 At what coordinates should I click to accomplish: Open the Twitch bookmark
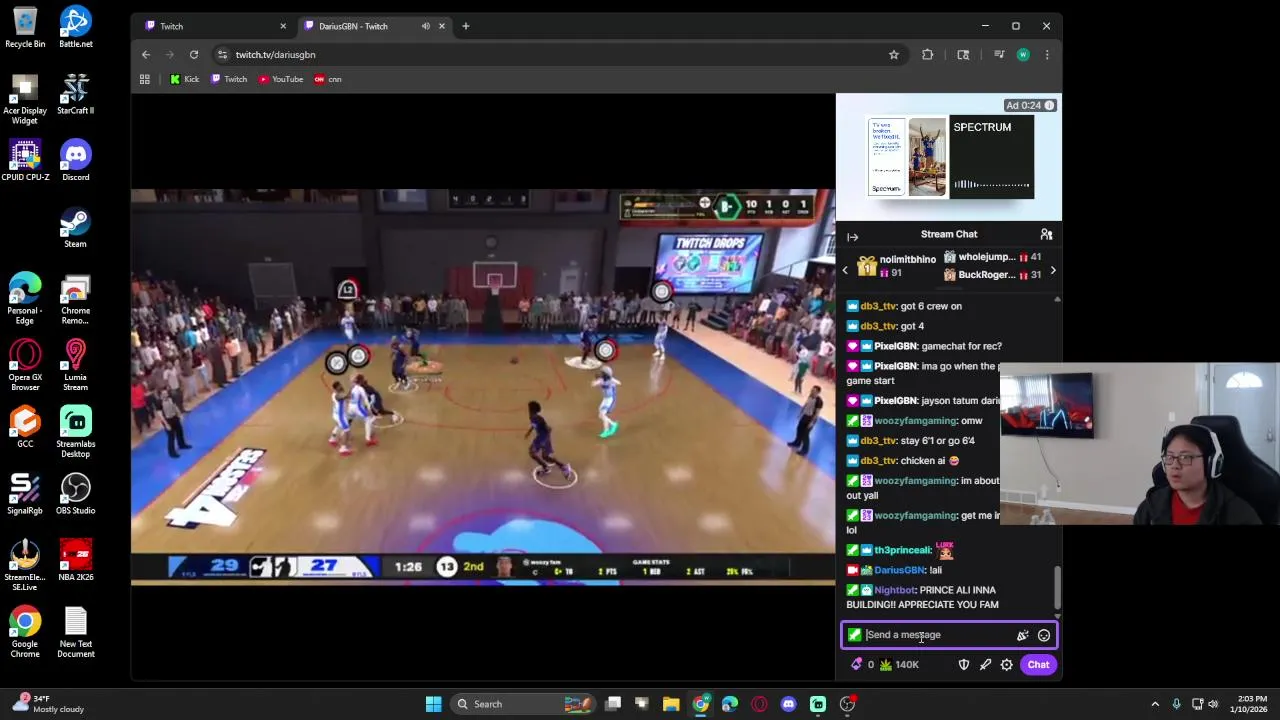click(229, 79)
